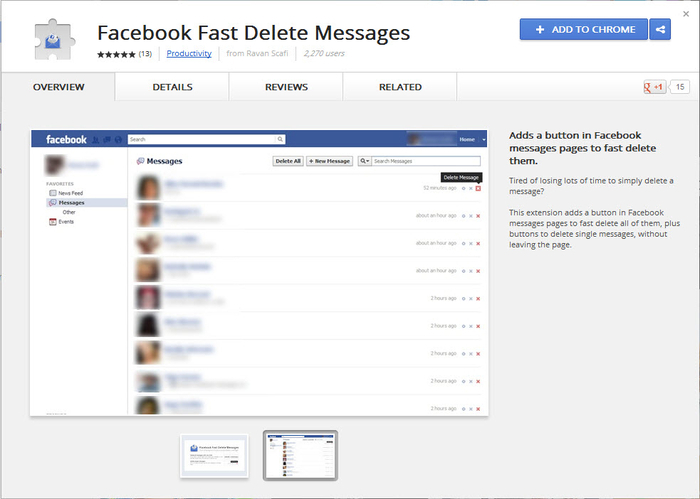Viewport: 700px width, 499px height.
Task: Click the large Facebook screenshot preview
Action: tap(259, 273)
